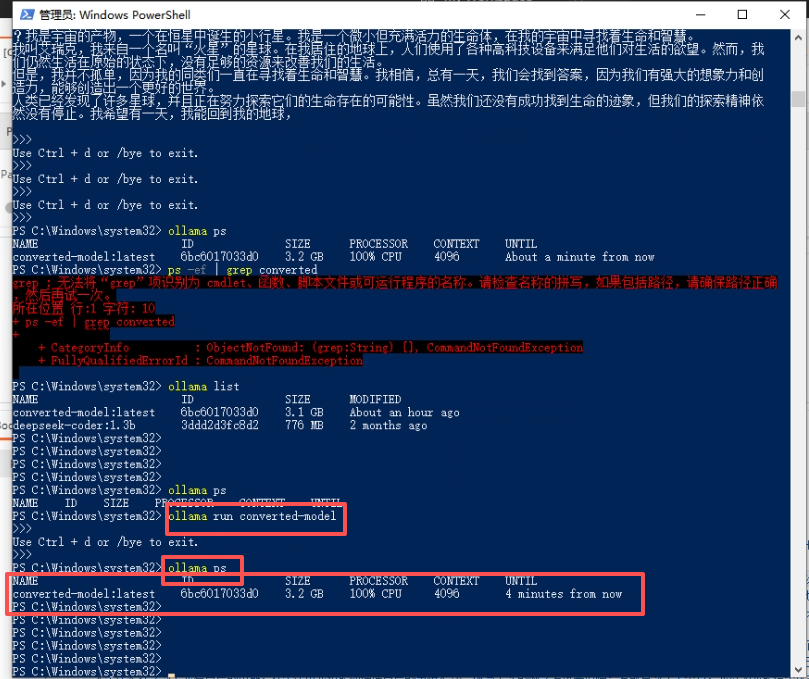Click the "ollama run converted-model" command text

pos(252,516)
